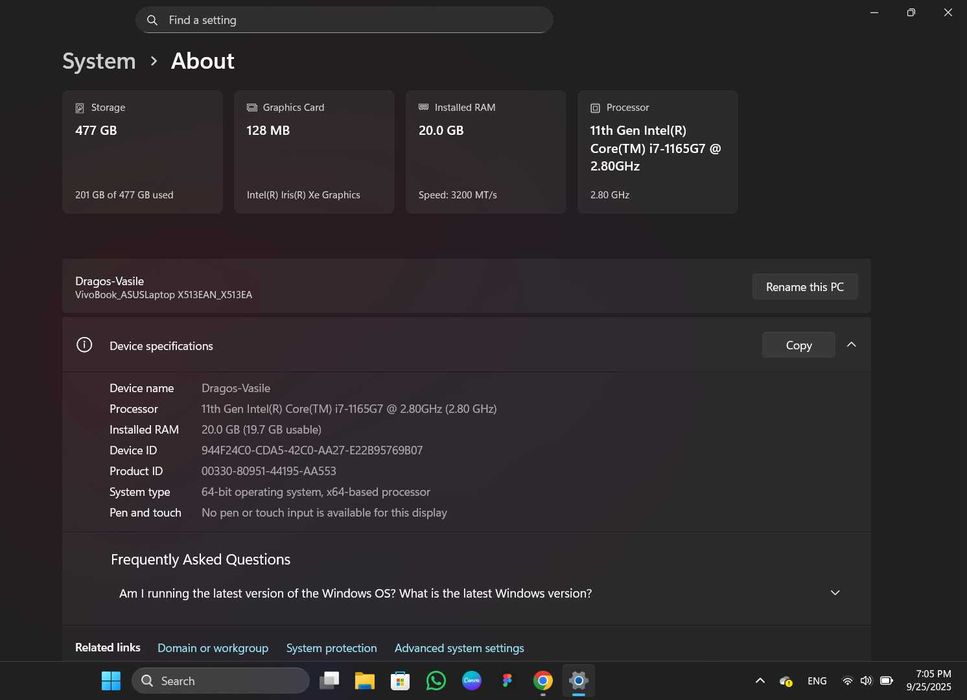
Task: Minimize the Settings window
Action: click(874, 12)
